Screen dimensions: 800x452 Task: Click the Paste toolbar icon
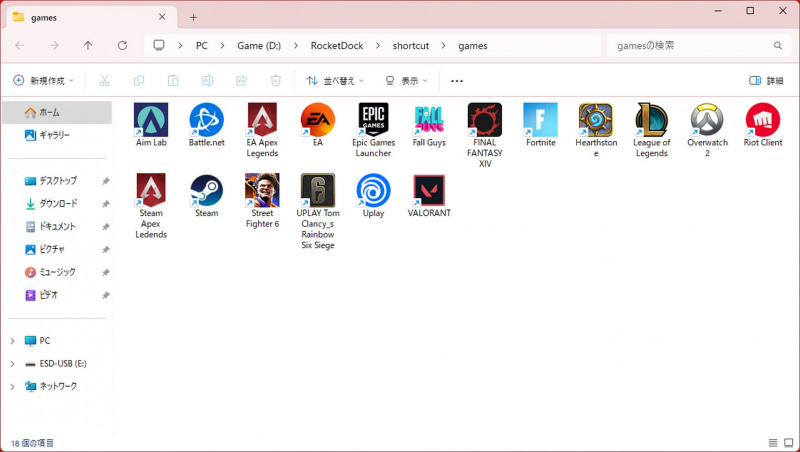(173, 81)
